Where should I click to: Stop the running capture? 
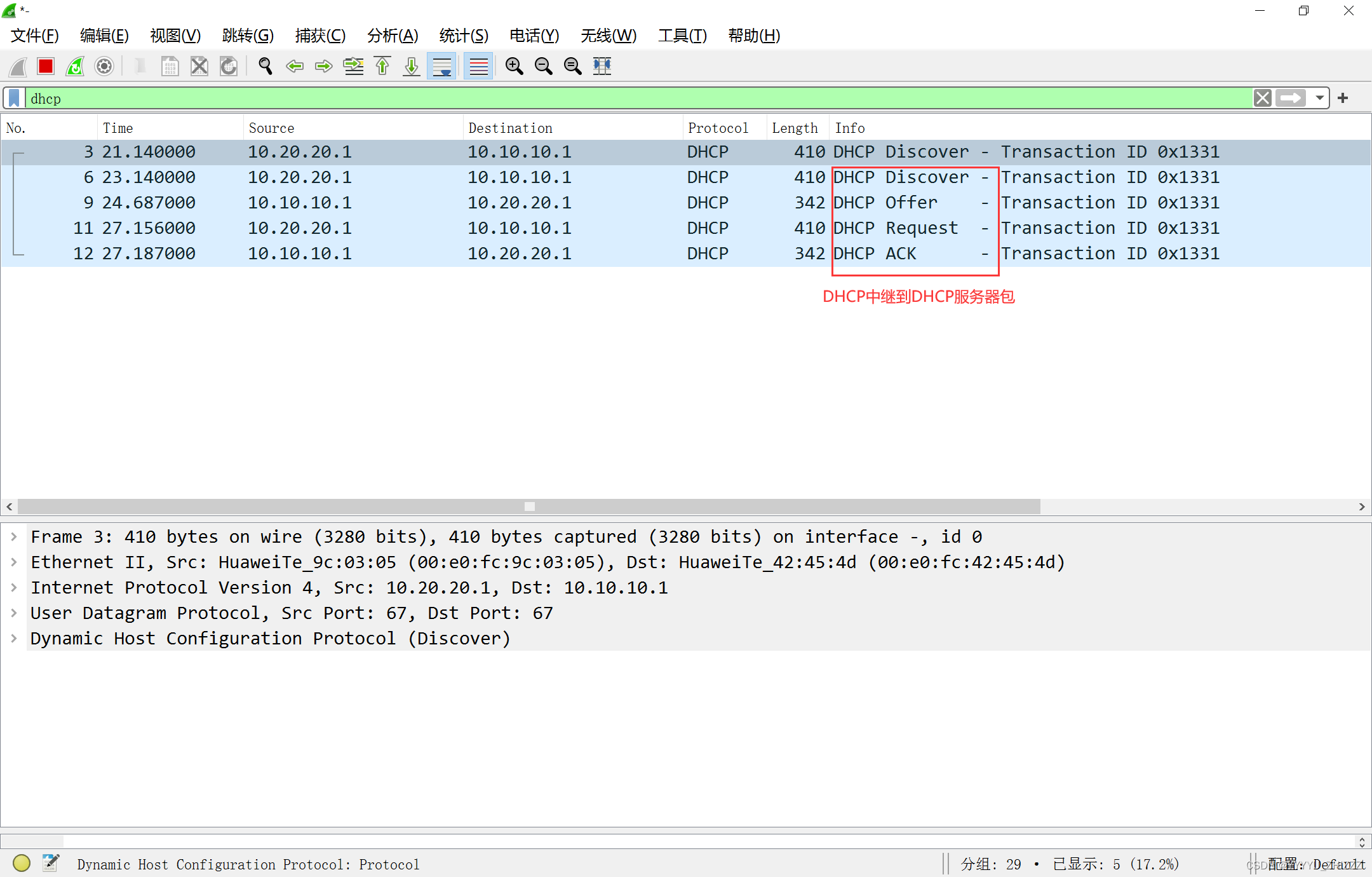pos(46,66)
